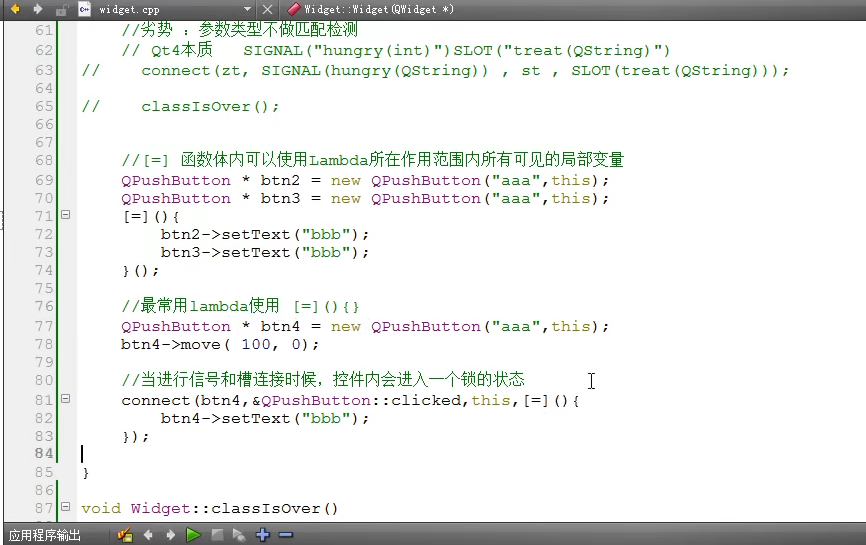Click the //最常用lambda使用 comment

tap(240, 305)
